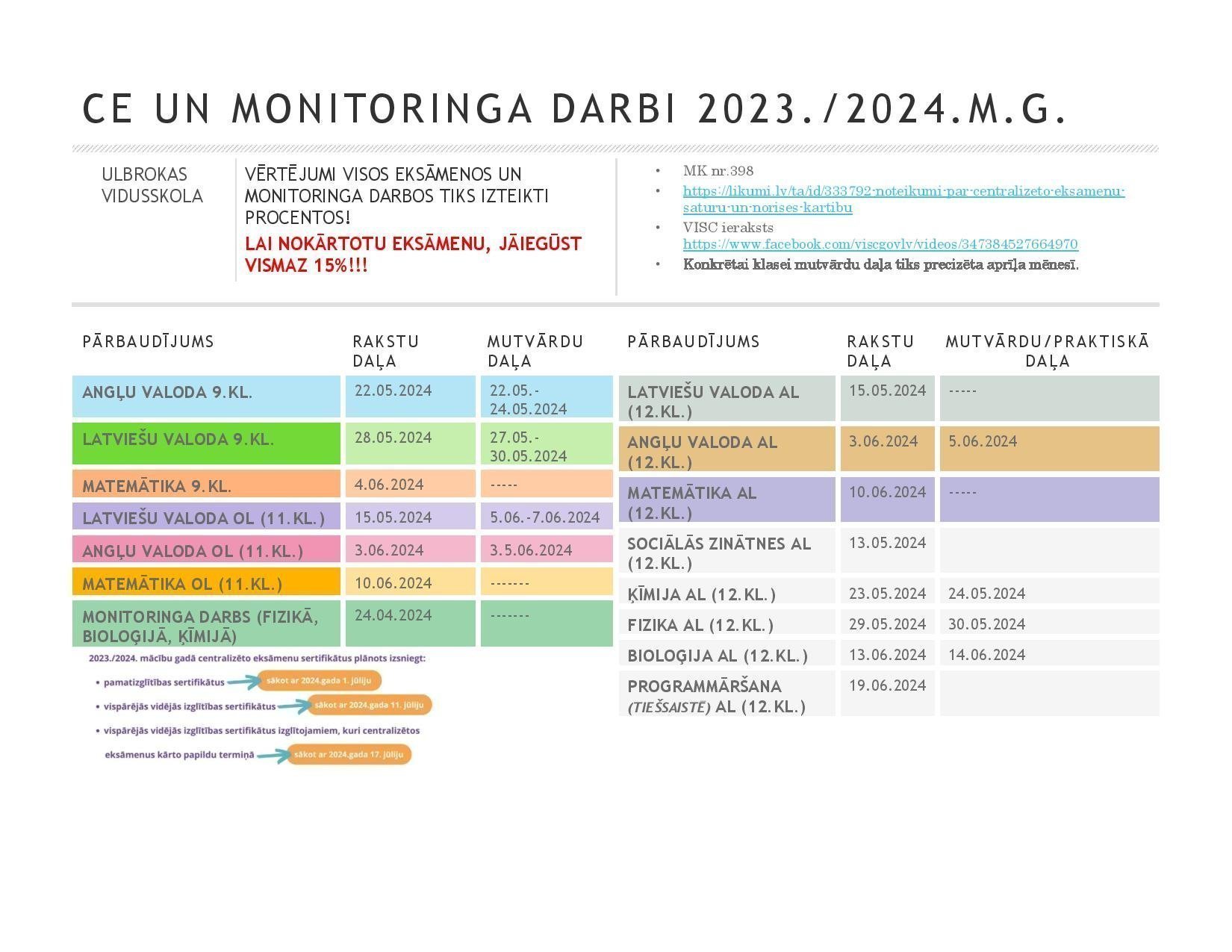Click arrow after 'pamatizglītības sertifikātus'
This screenshot has width=1232, height=952.
point(244,681)
